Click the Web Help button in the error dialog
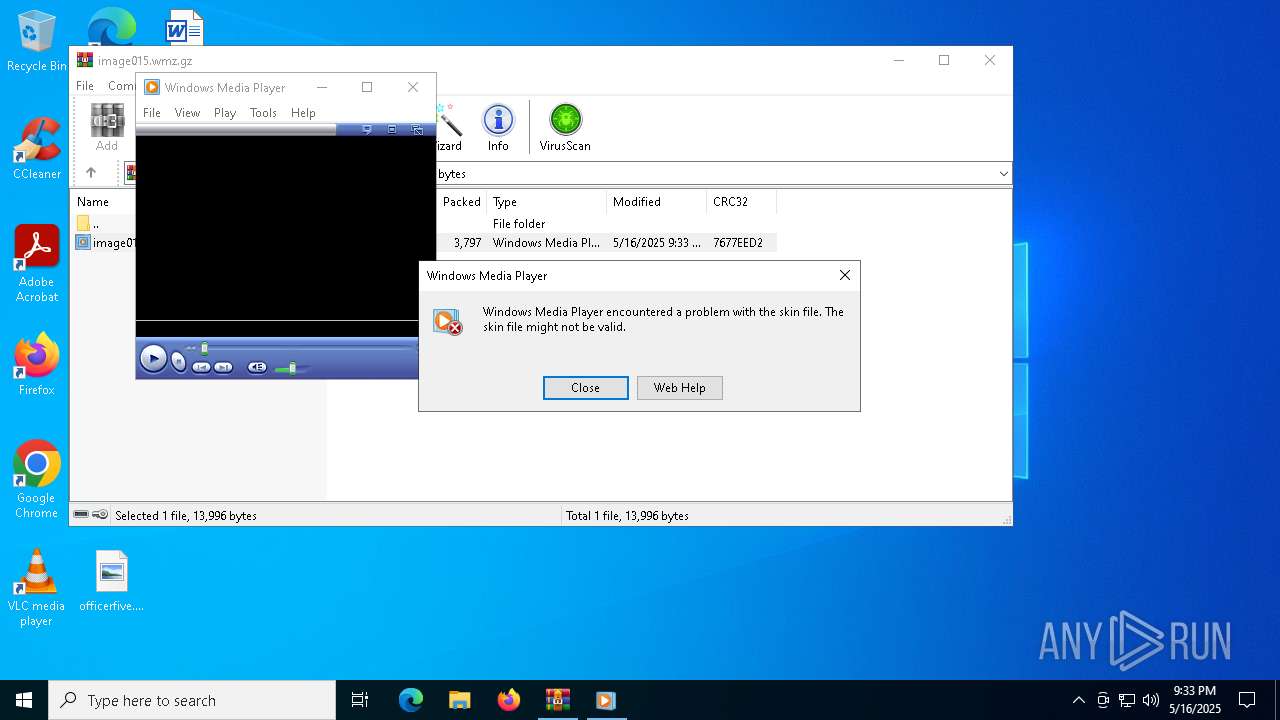1280x720 pixels. (x=680, y=388)
